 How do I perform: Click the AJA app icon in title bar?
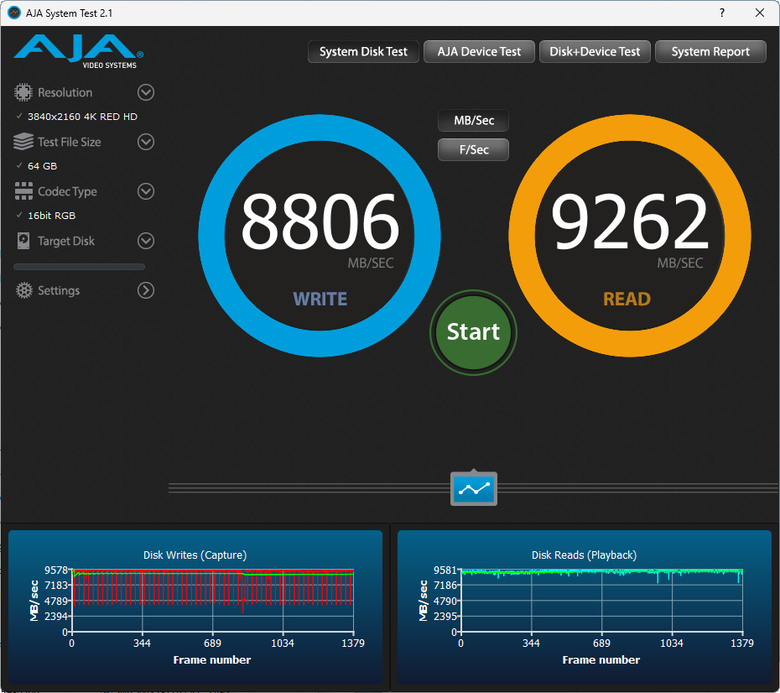point(14,13)
